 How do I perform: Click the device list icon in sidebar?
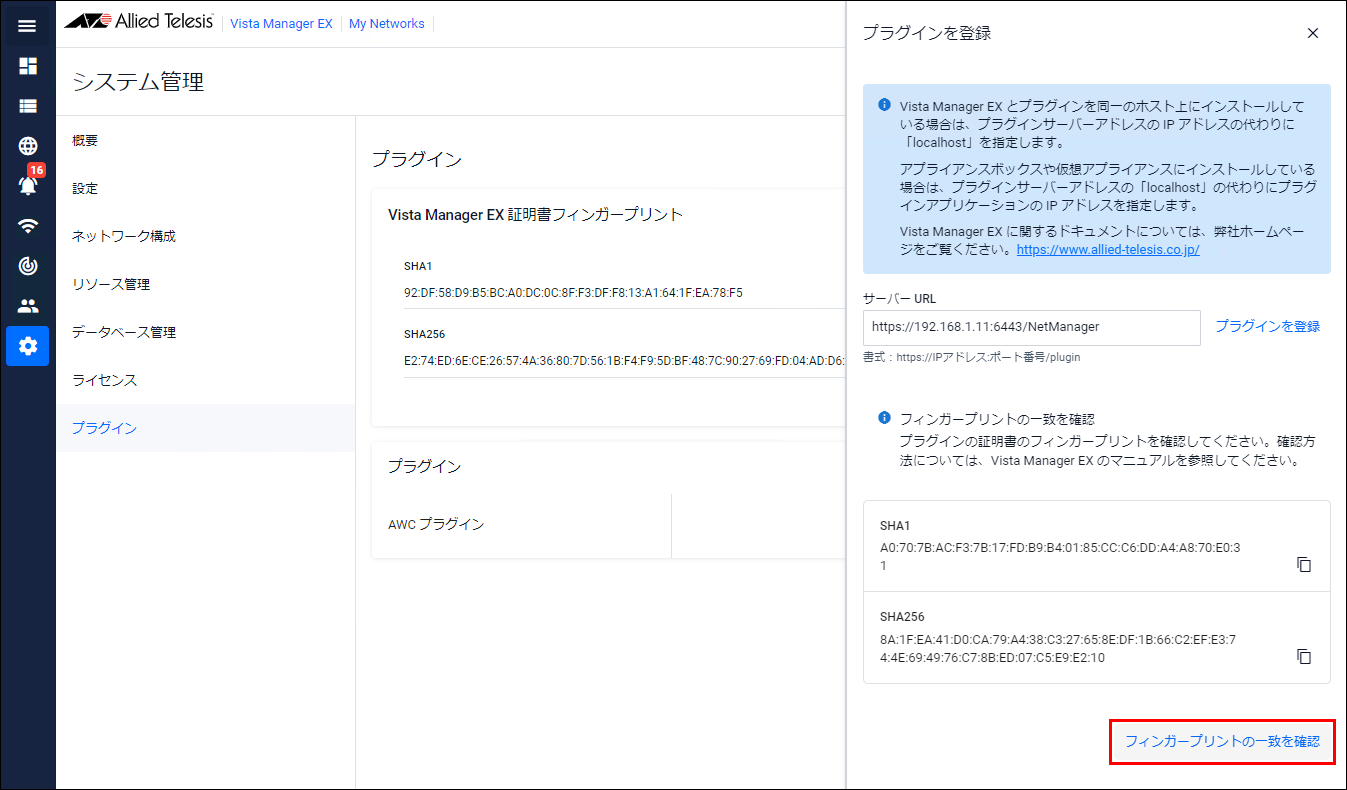pyautogui.click(x=27, y=106)
